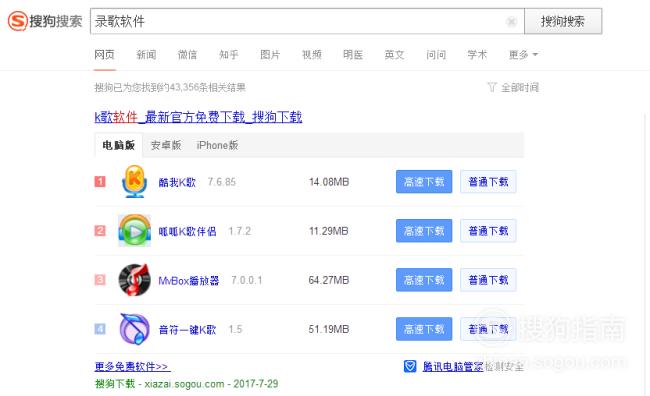The image size is (650, 396).
Task: Click the xiazai.sogou.com source text
Action: click(x=184, y=384)
